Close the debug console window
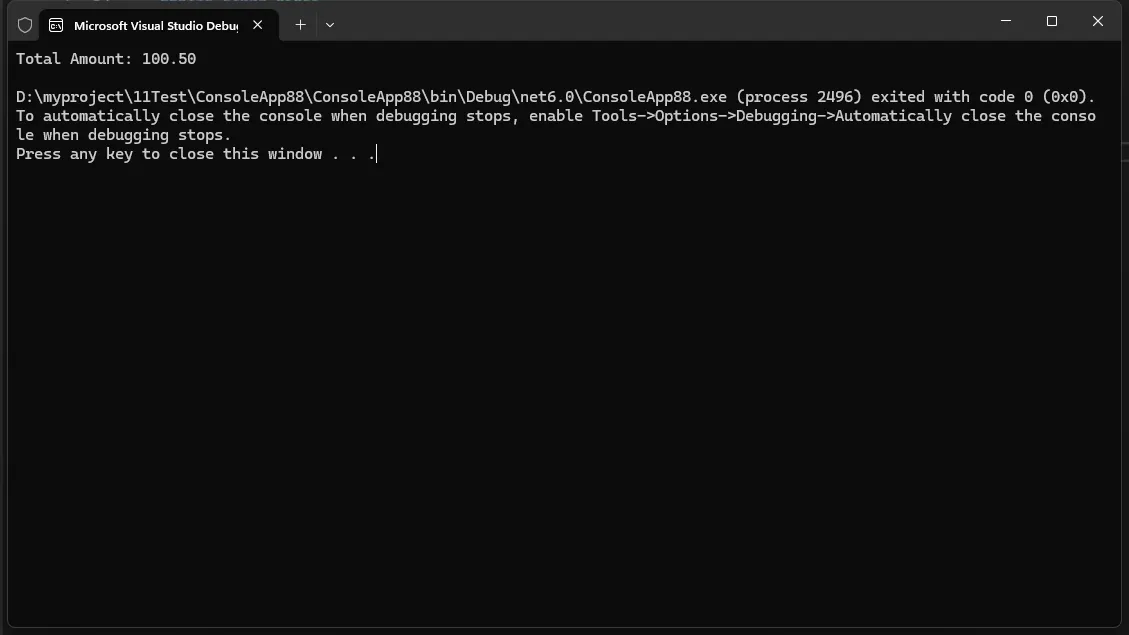 (x=1097, y=21)
